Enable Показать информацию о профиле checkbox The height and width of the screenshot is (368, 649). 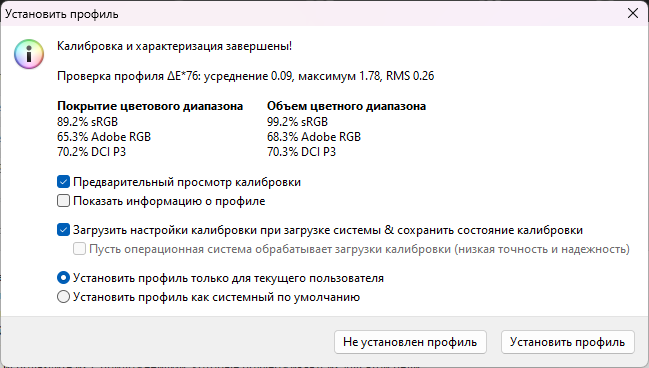click(x=63, y=201)
